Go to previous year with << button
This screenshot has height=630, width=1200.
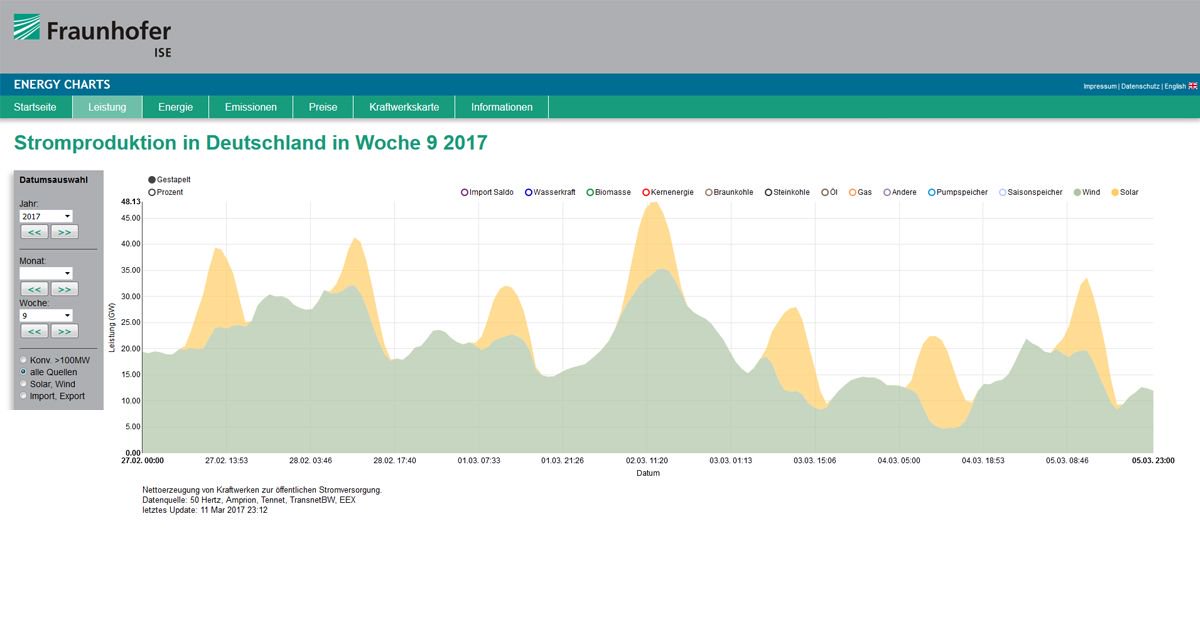coord(34,232)
